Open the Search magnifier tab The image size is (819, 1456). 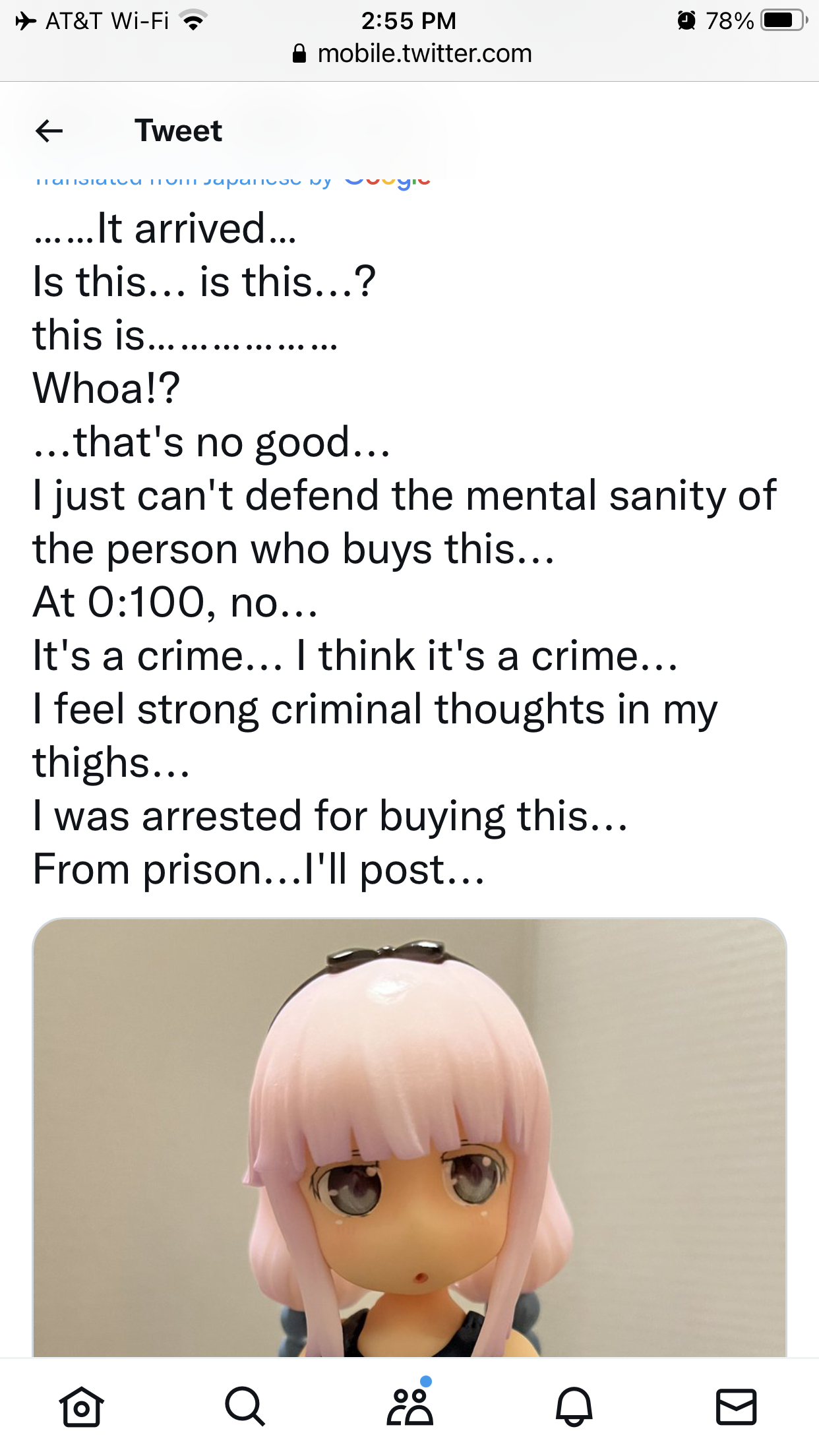(245, 1407)
